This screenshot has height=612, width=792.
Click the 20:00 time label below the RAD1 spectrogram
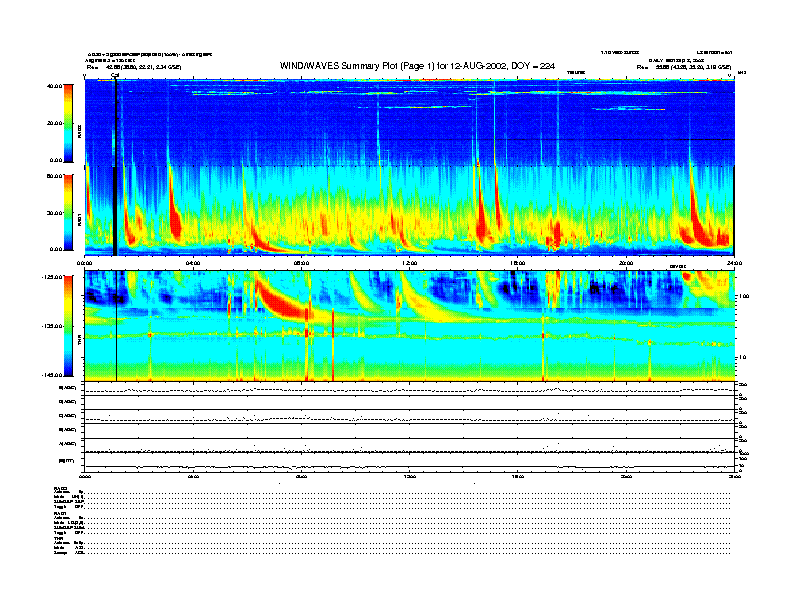coord(626,263)
